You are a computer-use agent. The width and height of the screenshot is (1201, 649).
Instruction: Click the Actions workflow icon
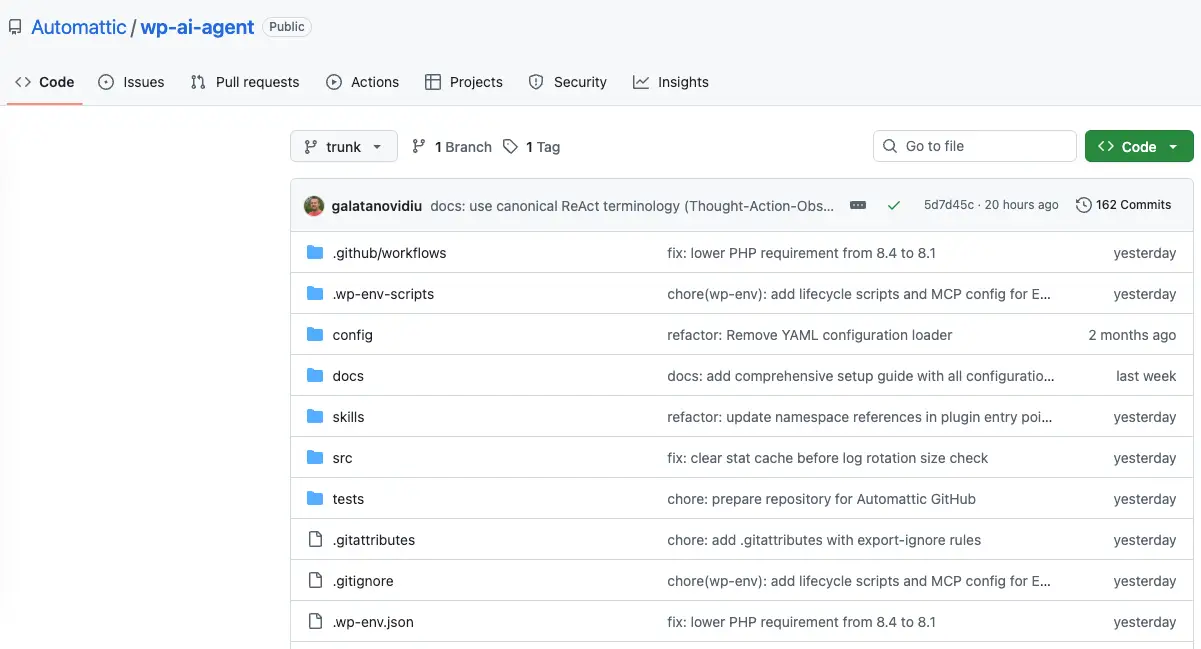[x=333, y=82]
